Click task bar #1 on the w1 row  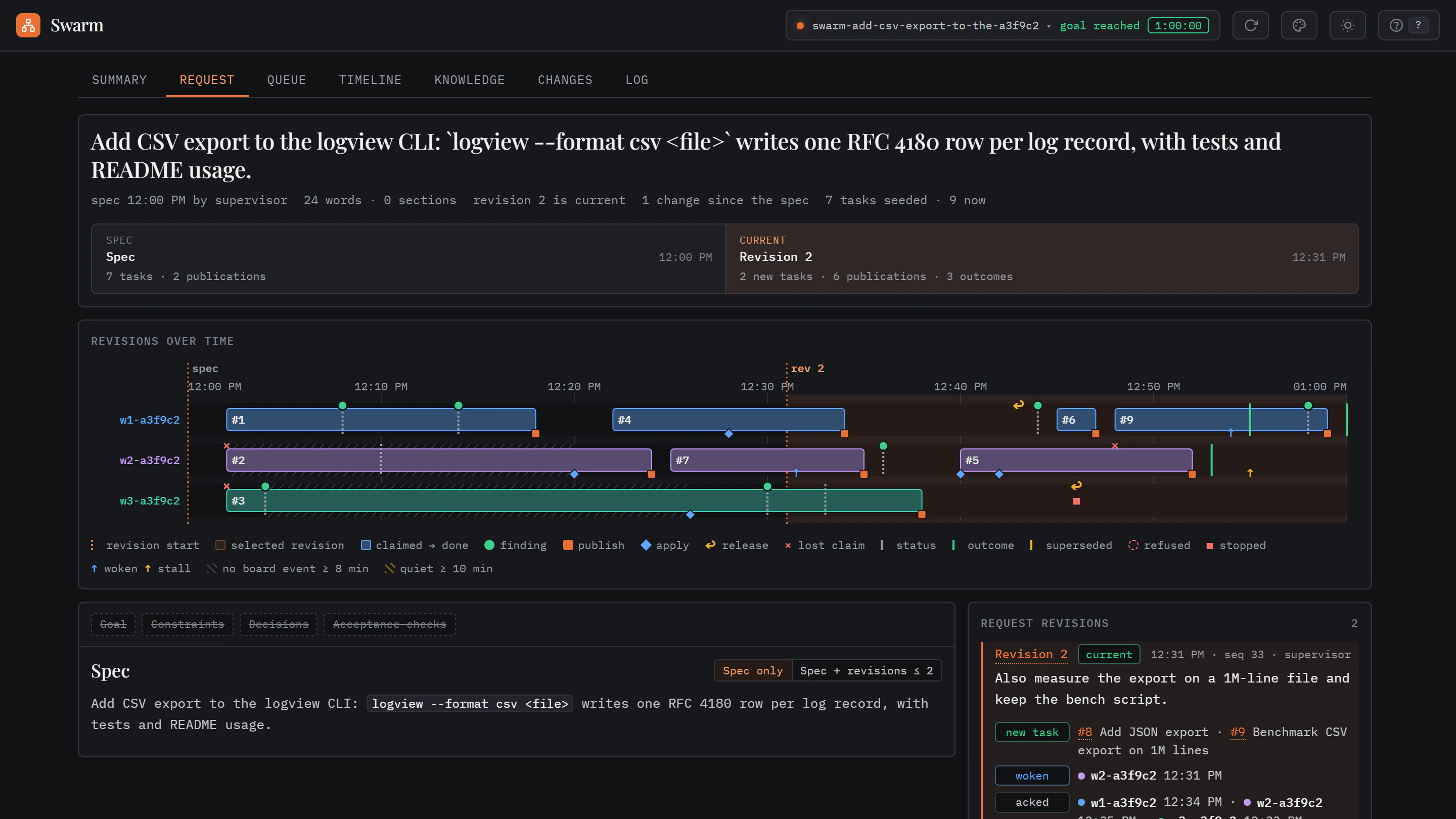(381, 420)
